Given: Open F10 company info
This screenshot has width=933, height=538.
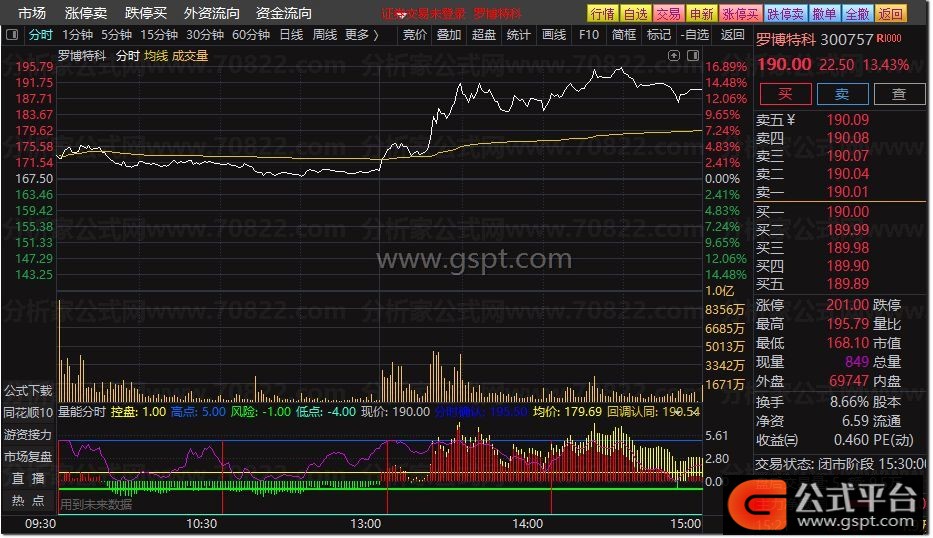Looking at the screenshot, I should coord(588,35).
